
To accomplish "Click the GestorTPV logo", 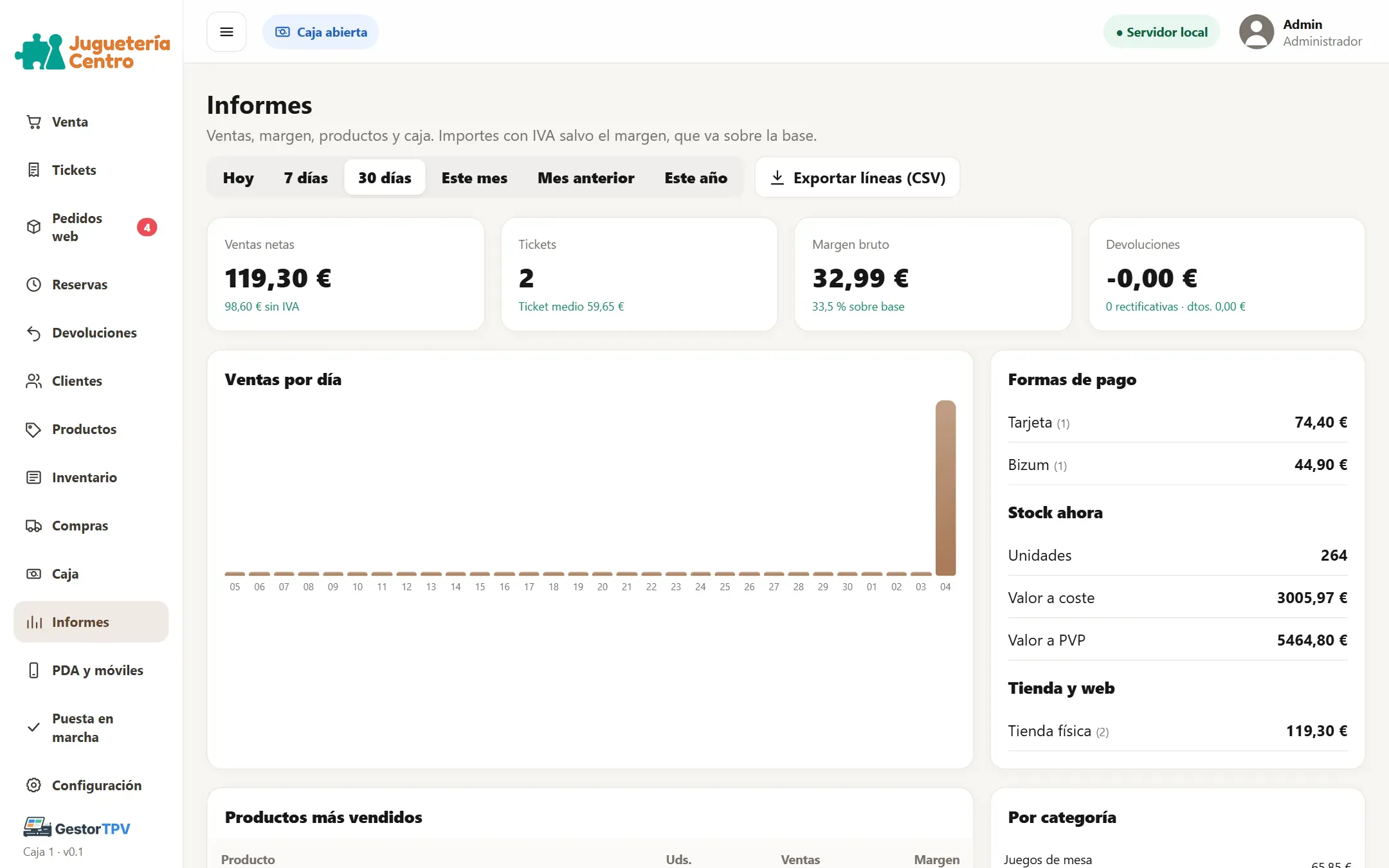I will (77, 828).
